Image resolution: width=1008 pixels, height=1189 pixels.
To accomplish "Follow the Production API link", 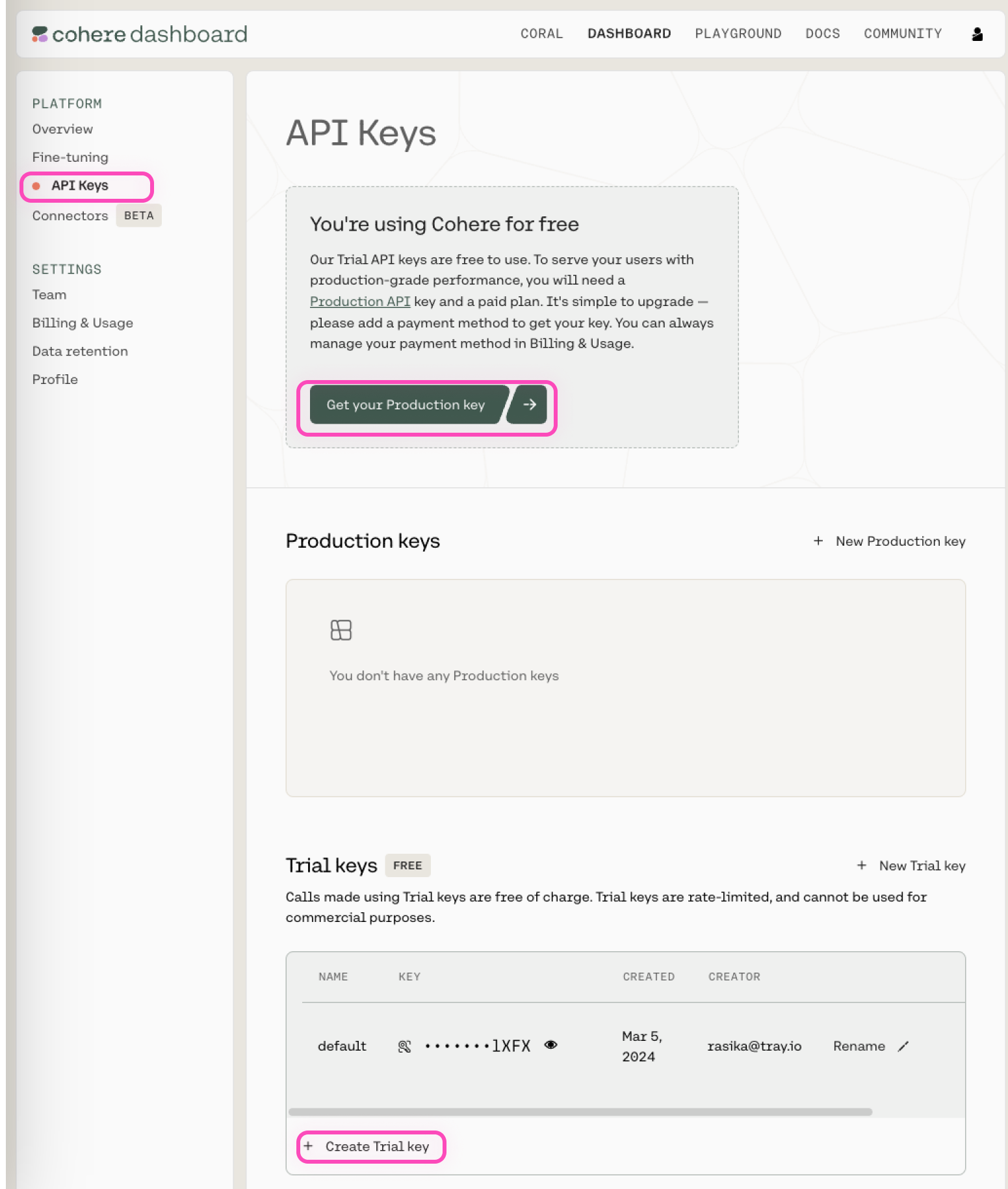I will tap(359, 301).
